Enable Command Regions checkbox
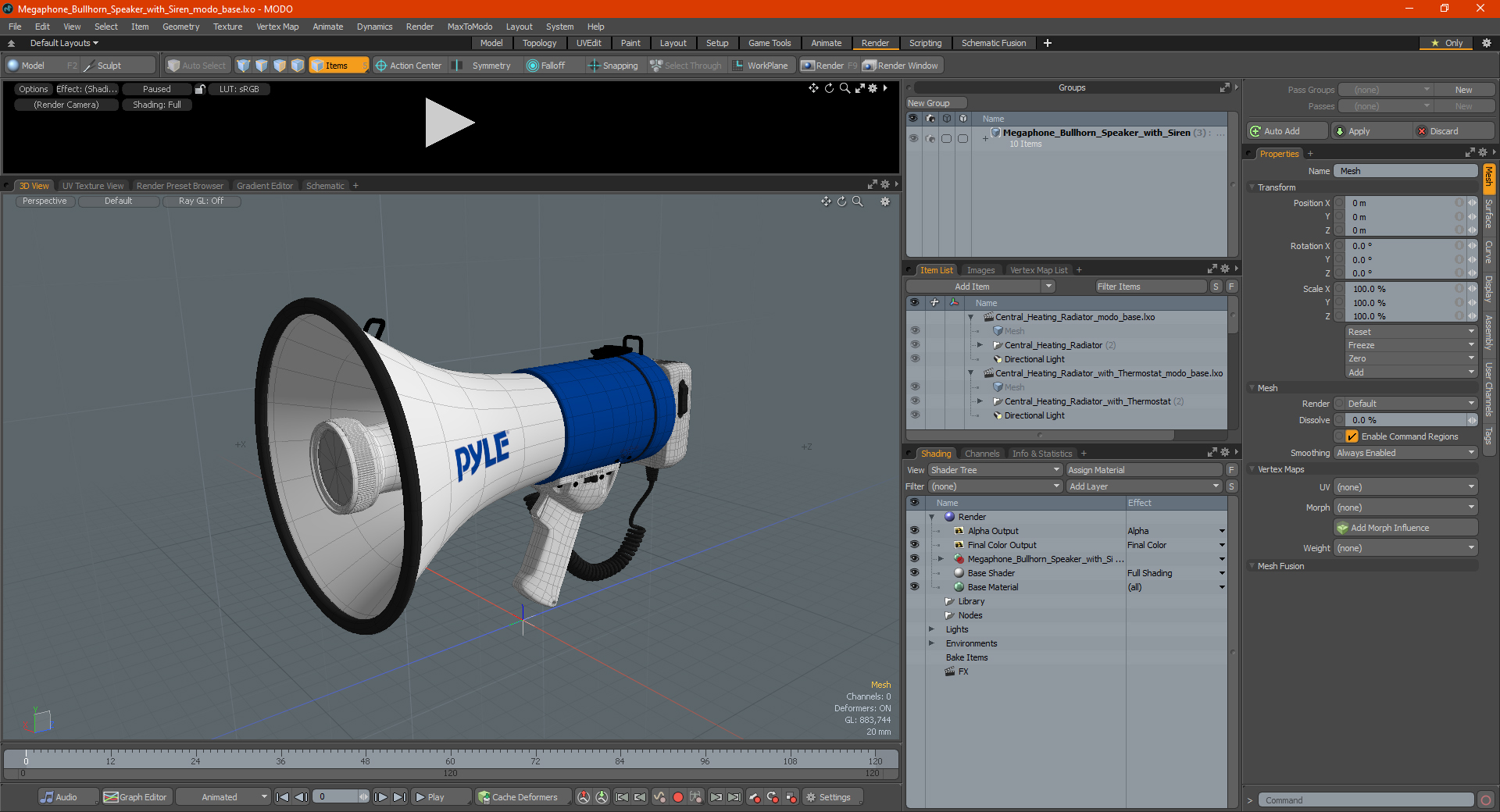The height and width of the screenshot is (812, 1500). [x=1352, y=436]
